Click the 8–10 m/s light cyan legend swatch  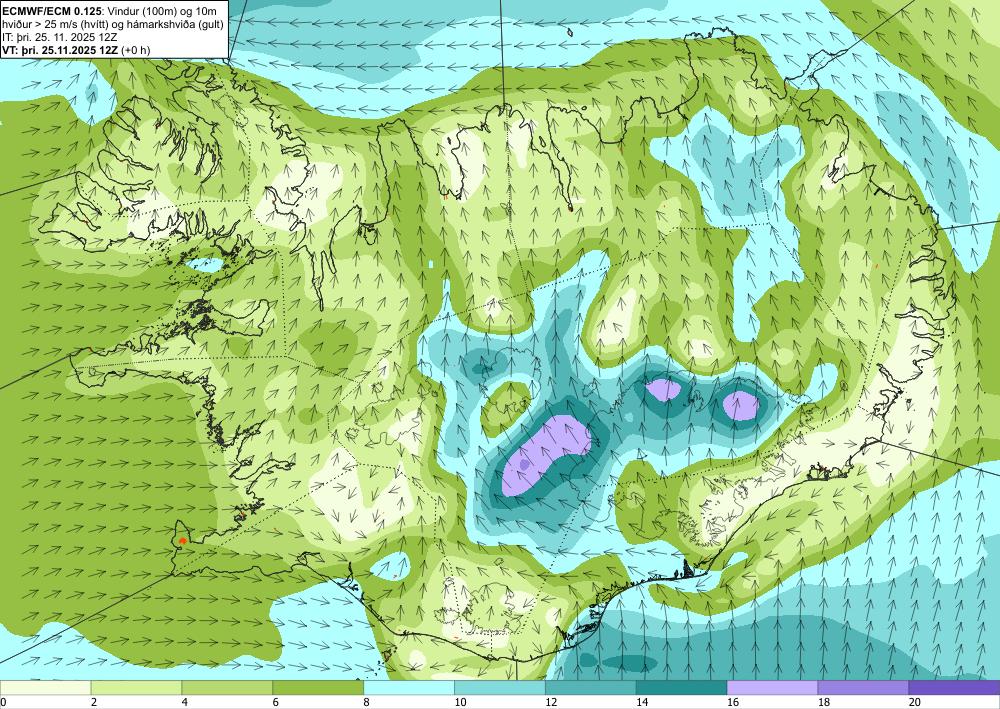[409, 687]
